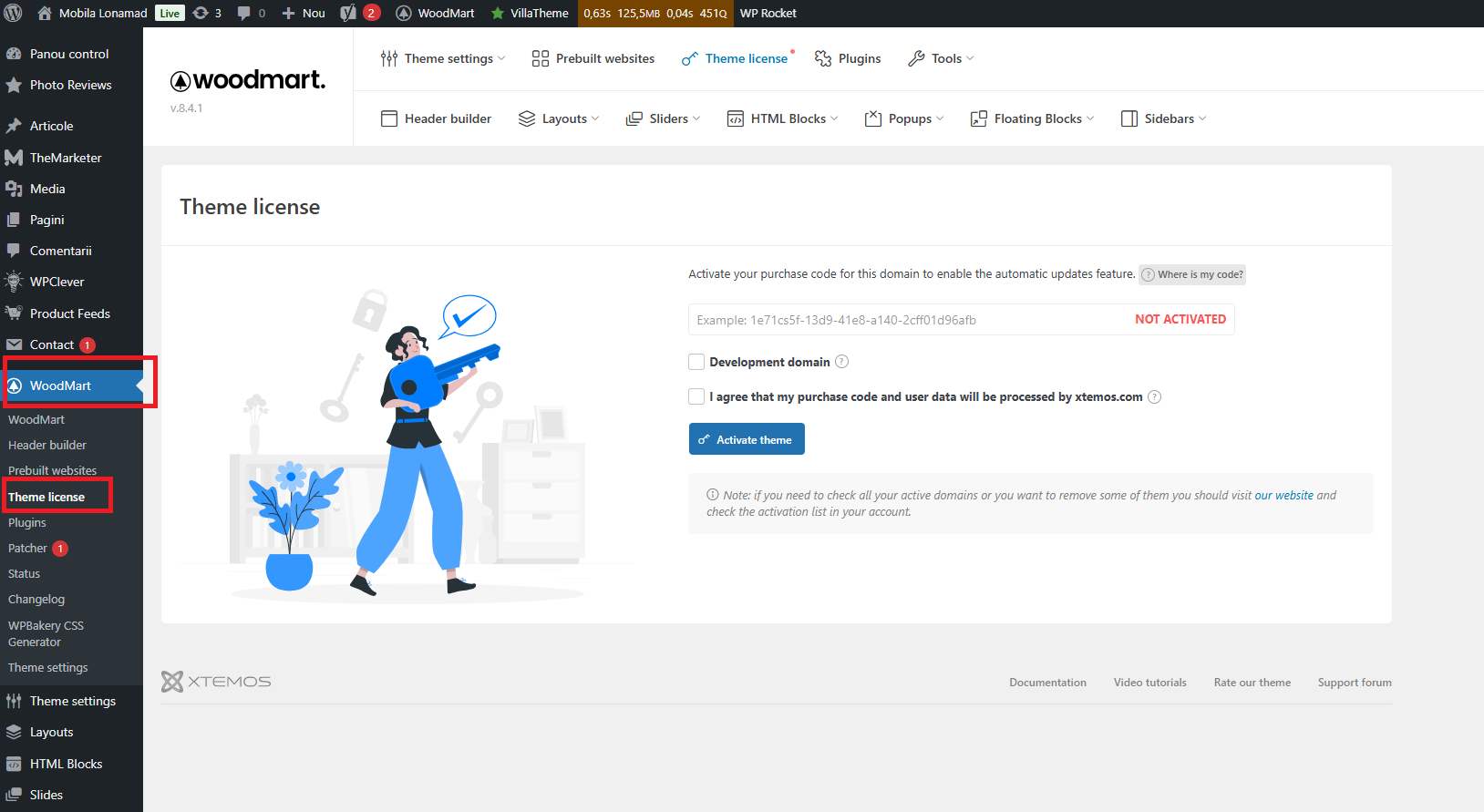Follow the our website link

click(1284, 496)
